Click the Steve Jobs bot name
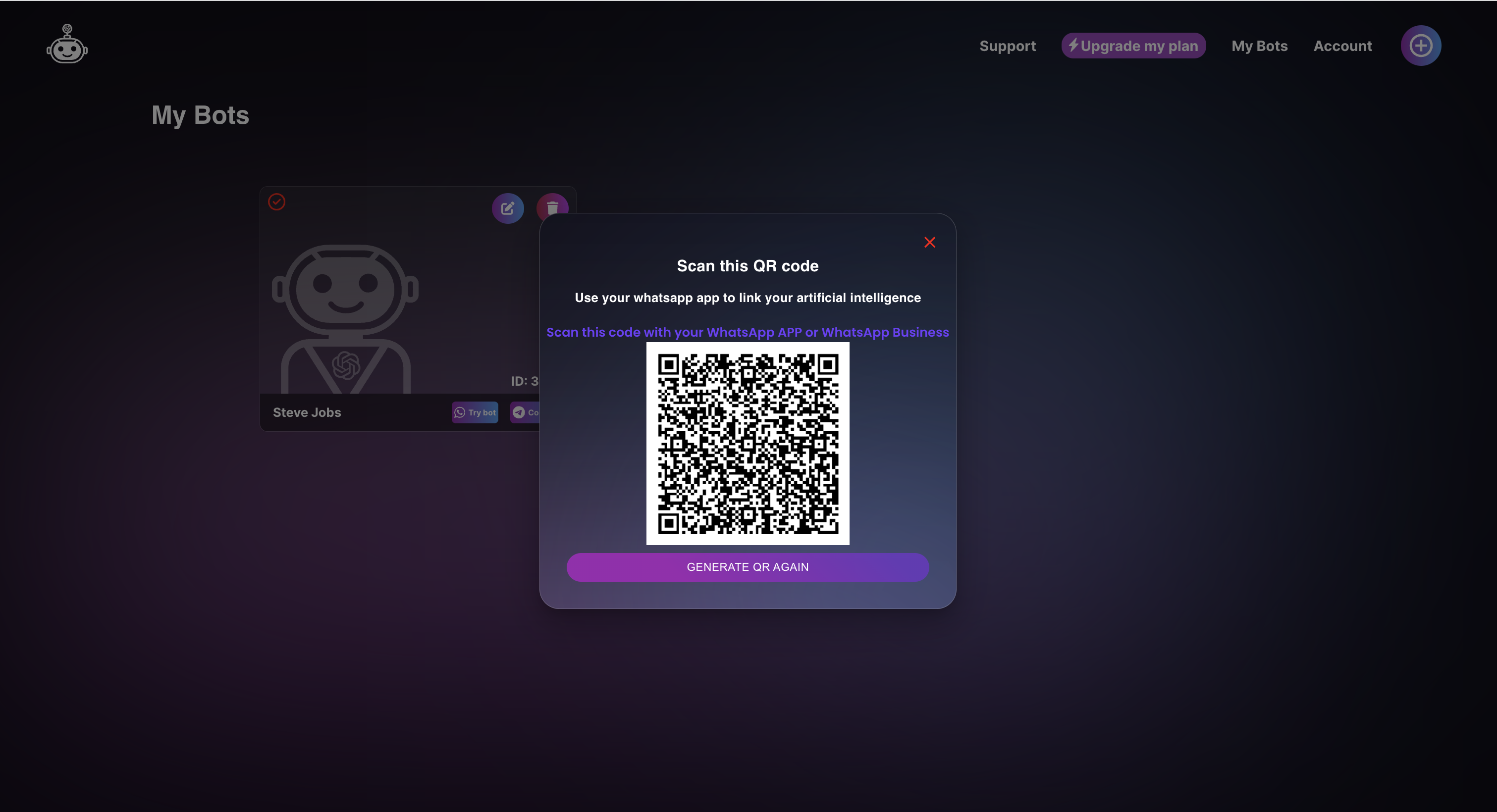Viewport: 1497px width, 812px height. (x=307, y=412)
